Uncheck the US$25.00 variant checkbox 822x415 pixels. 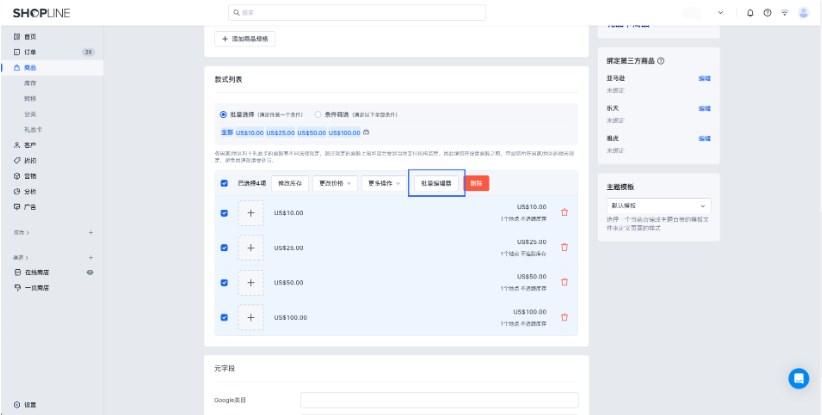[224, 248]
